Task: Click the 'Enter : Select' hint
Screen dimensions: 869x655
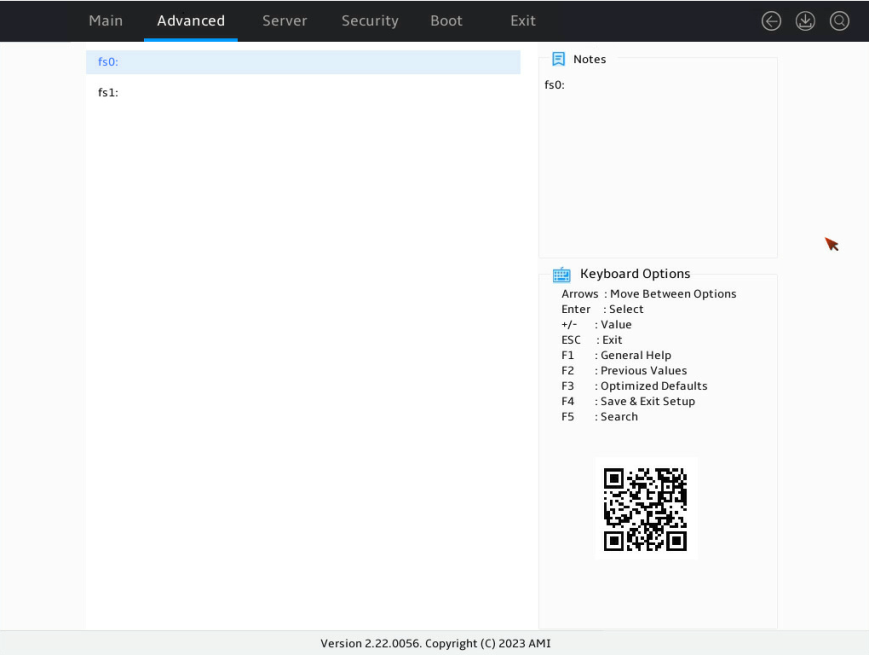Action: [x=602, y=309]
